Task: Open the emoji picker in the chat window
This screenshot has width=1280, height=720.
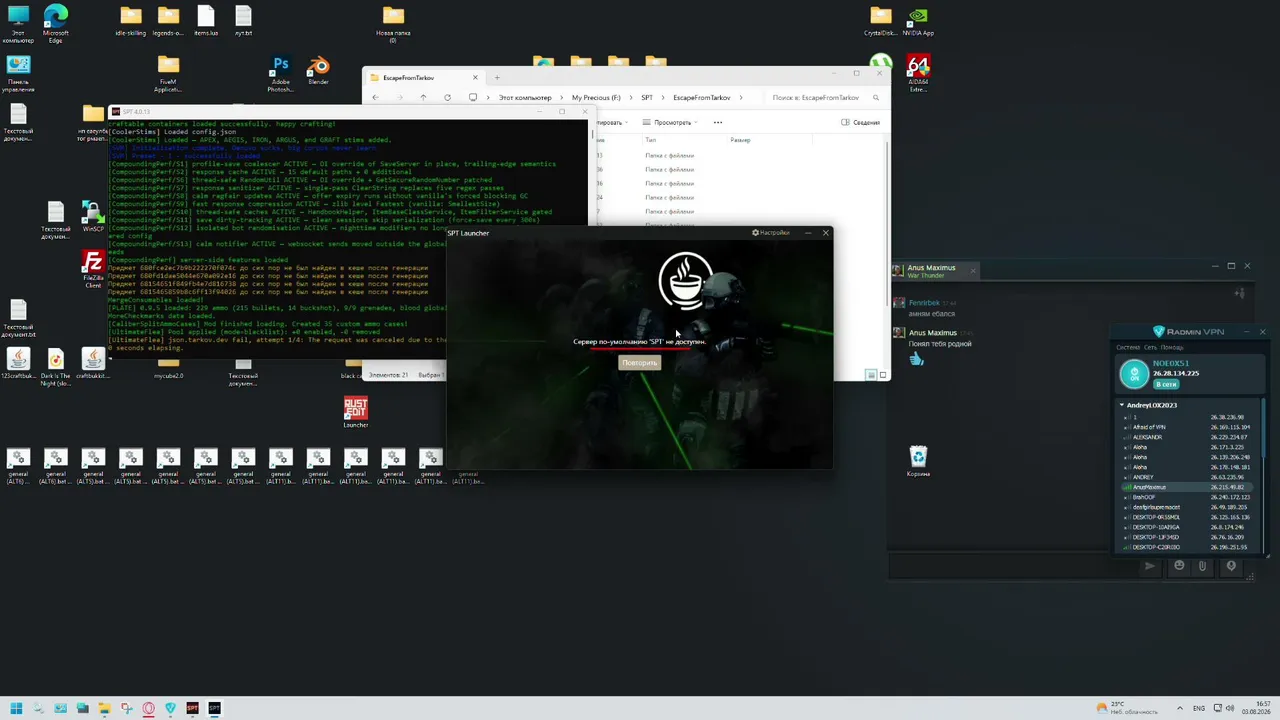Action: click(x=1179, y=566)
